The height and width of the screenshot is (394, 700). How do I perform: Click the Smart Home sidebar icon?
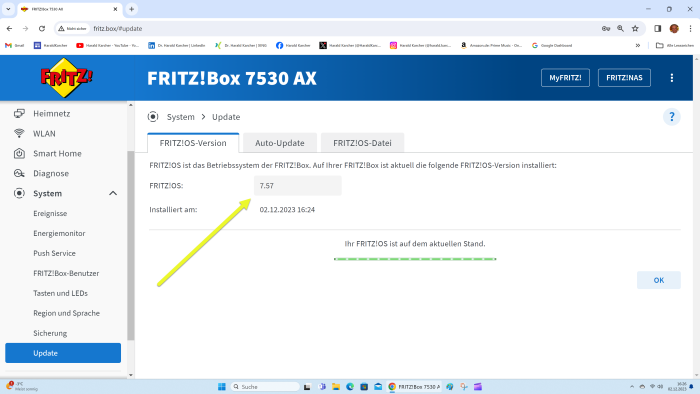click(19, 153)
